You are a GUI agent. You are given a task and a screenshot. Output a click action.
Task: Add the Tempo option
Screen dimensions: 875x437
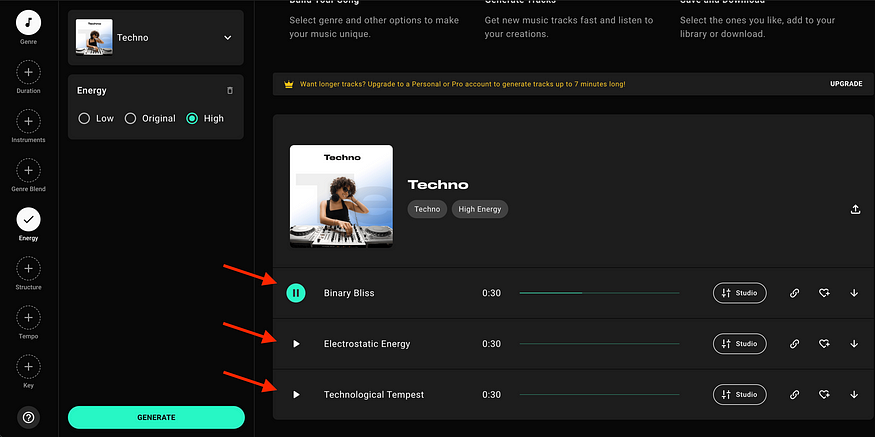[x=28, y=318]
